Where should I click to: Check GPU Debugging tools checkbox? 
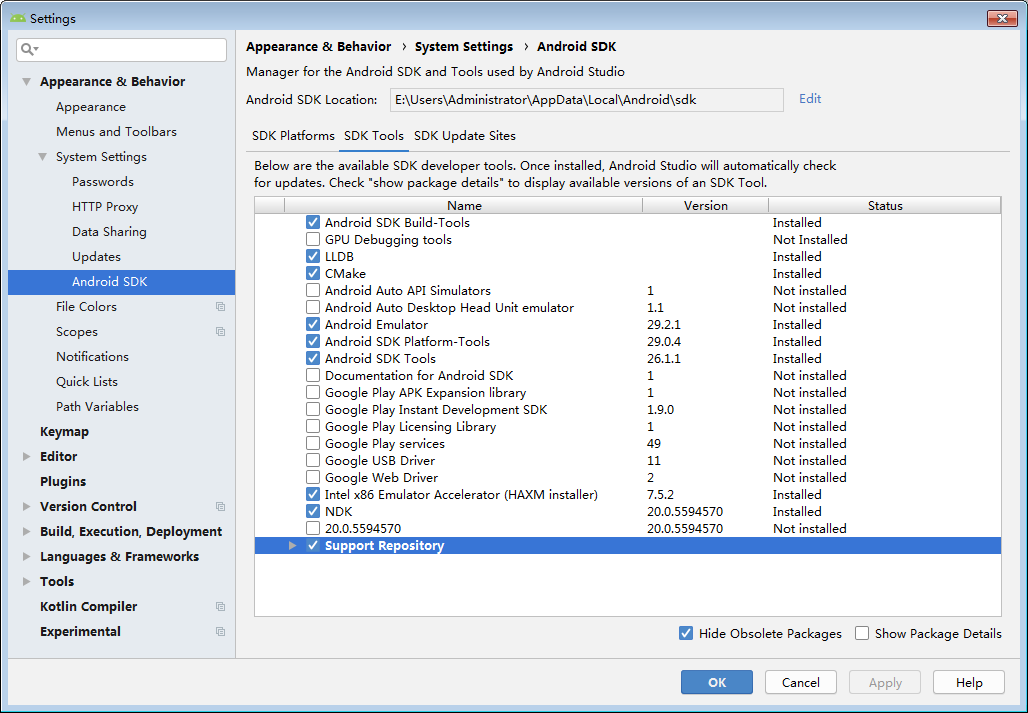[x=313, y=239]
